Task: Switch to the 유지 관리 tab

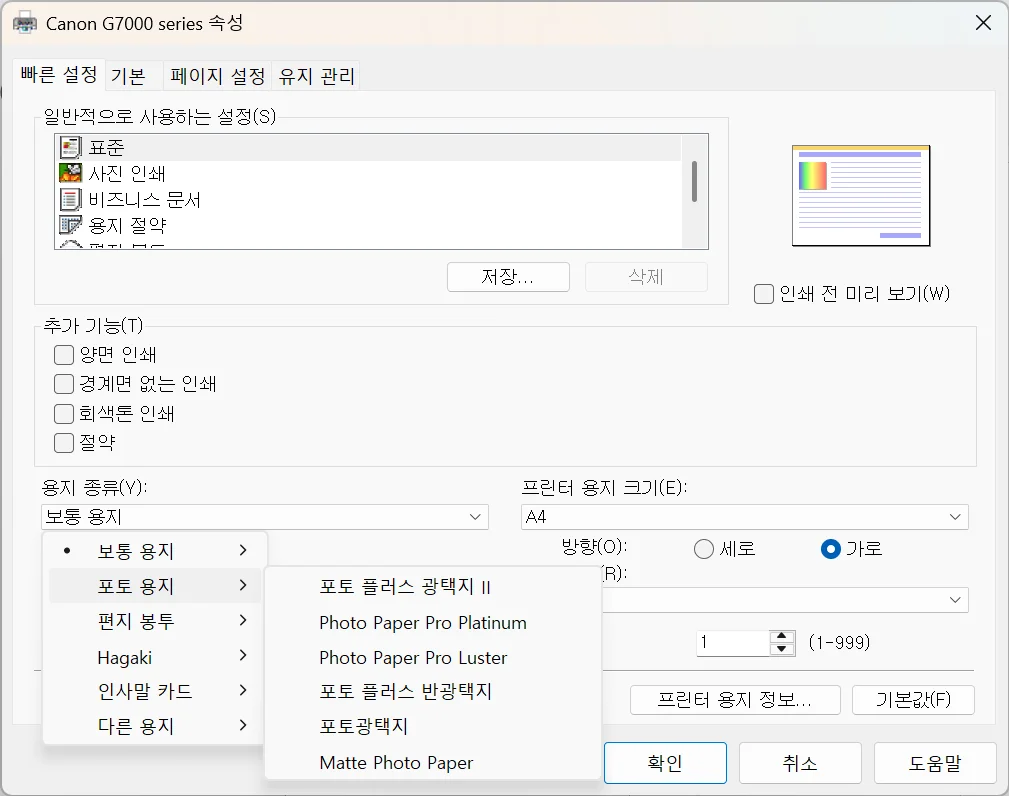Action: 314,75
